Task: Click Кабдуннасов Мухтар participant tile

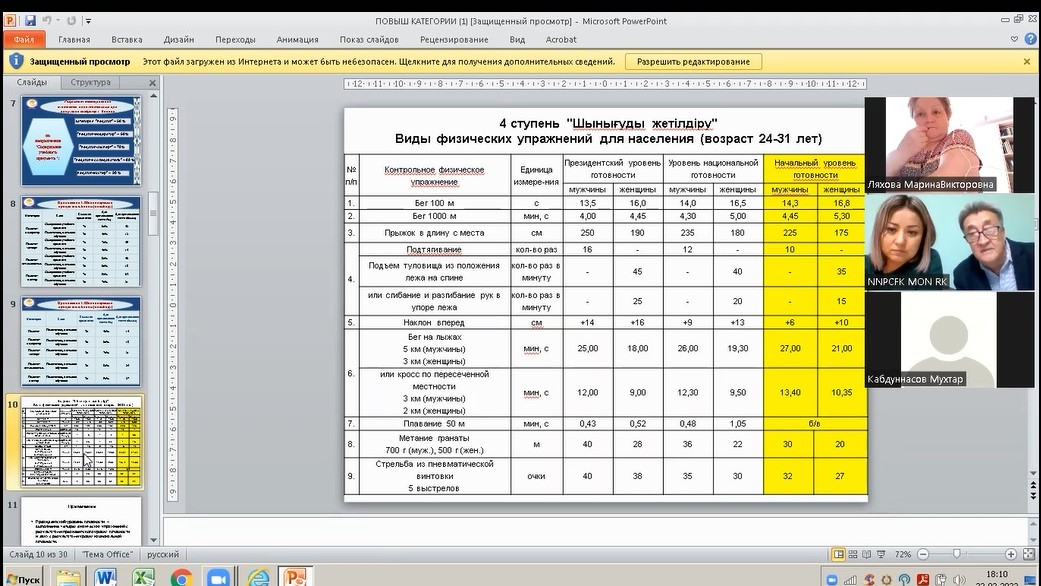Action: [x=949, y=340]
